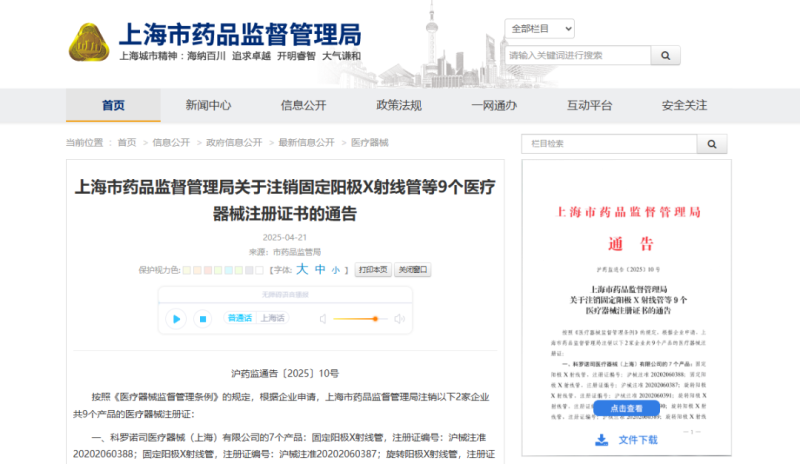800x464 pixels.
Task: Switch audio language to 普通话
Action: 240,318
